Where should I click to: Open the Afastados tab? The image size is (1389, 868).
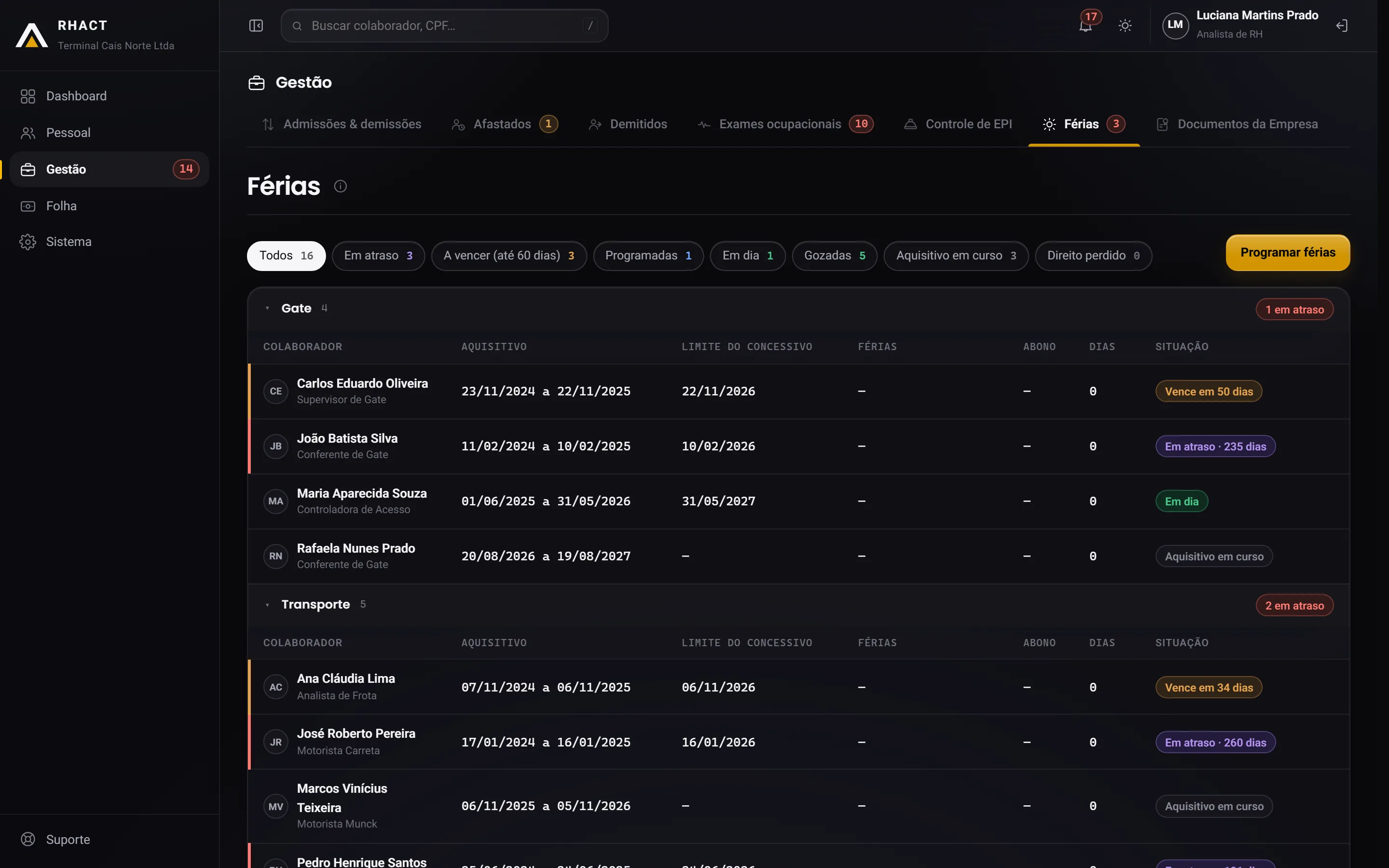[x=505, y=124]
